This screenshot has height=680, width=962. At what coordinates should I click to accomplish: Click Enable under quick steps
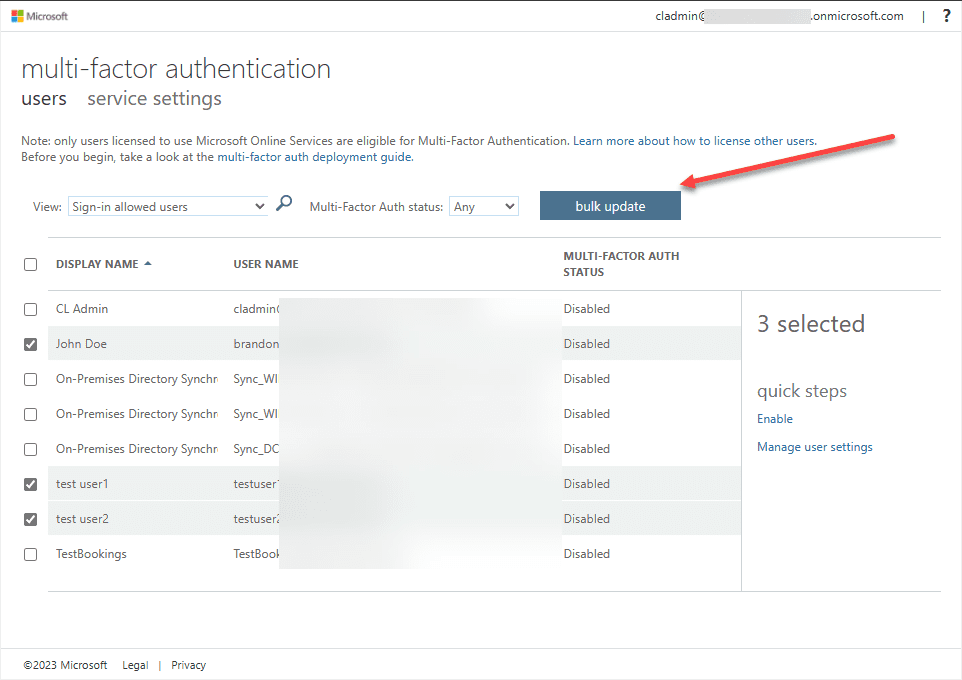[775, 419]
